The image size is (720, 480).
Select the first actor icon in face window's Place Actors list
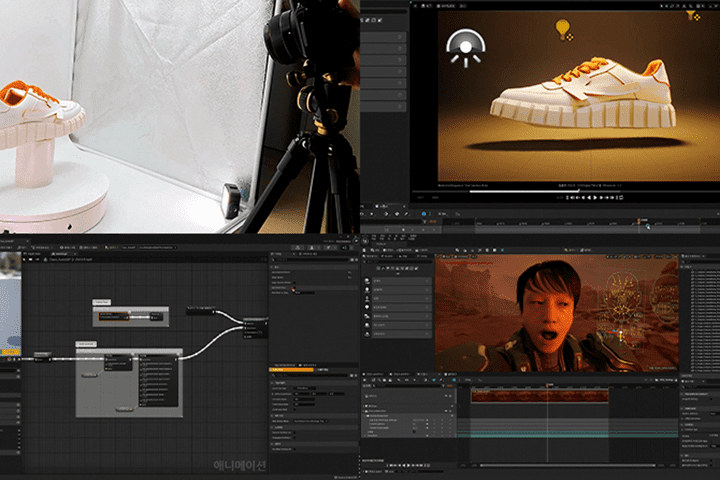[x=367, y=280]
